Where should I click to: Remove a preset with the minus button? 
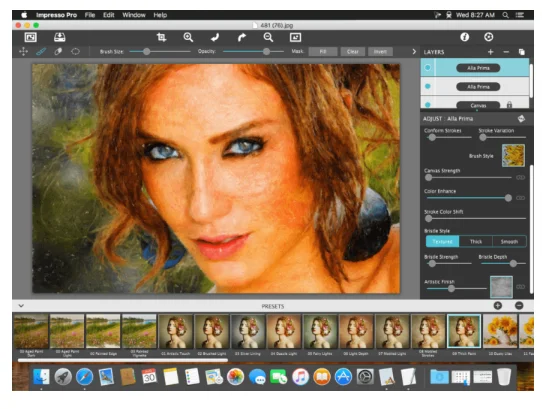[519, 306]
